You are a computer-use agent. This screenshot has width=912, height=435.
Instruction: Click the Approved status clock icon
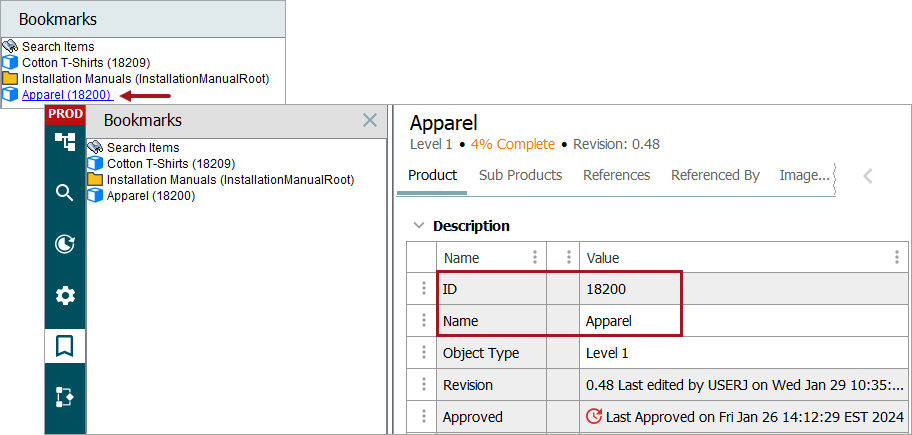click(x=594, y=417)
